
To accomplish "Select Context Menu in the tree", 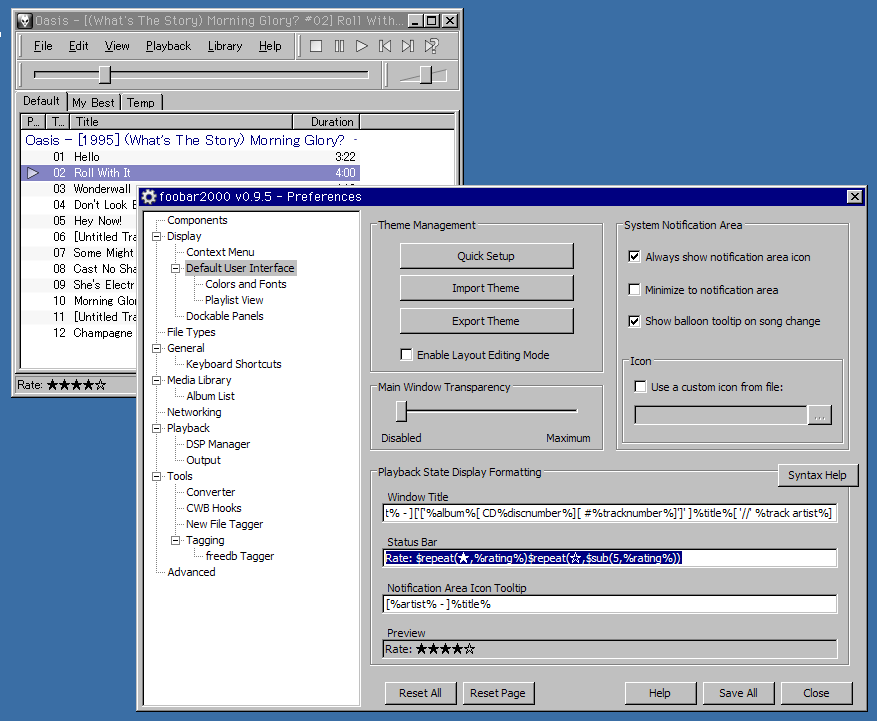I will tap(220, 252).
